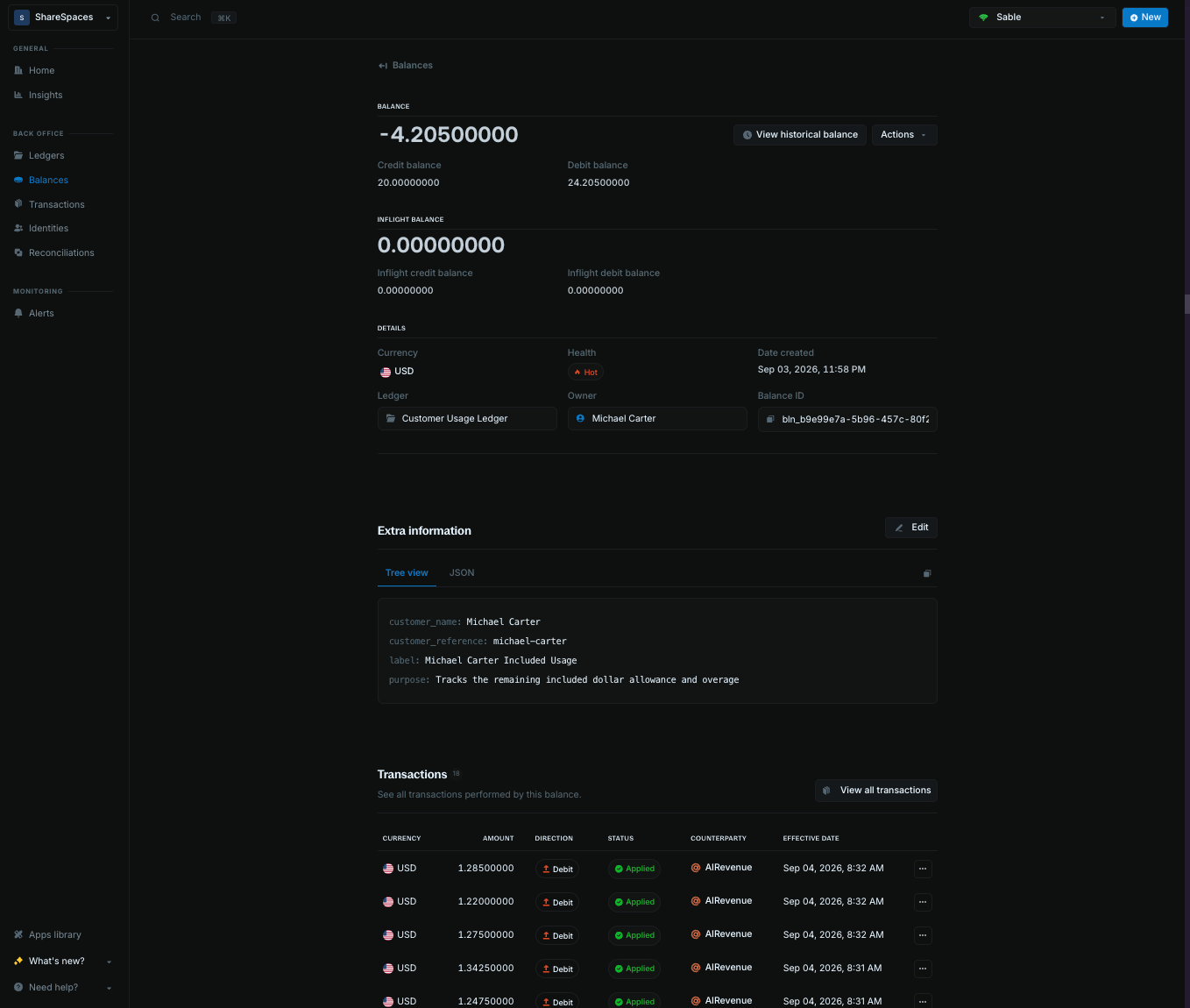This screenshot has height=1008, width=1190.
Task: Click the search magnifier icon
Action: point(155,18)
